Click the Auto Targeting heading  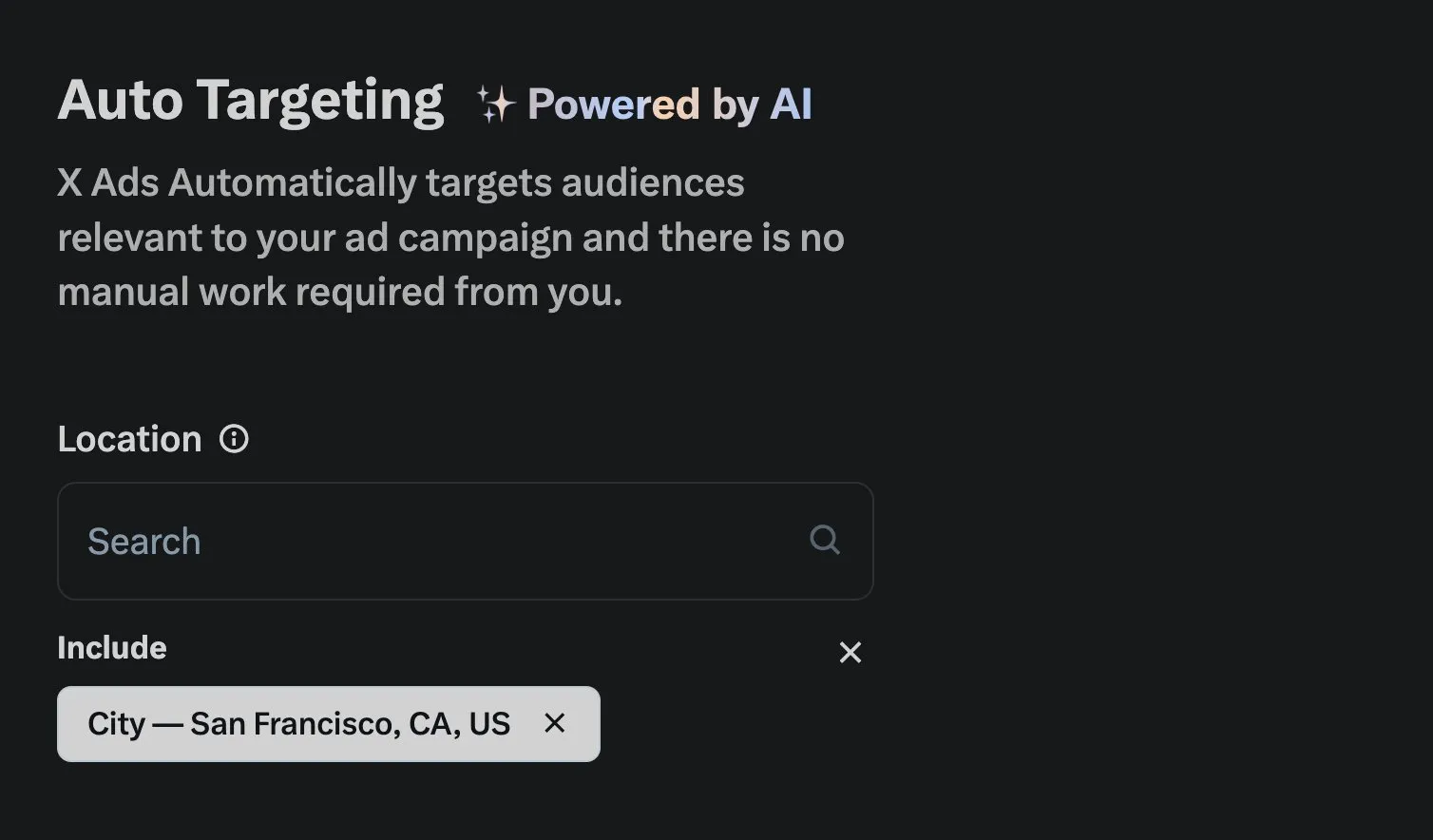pyautogui.click(x=251, y=103)
